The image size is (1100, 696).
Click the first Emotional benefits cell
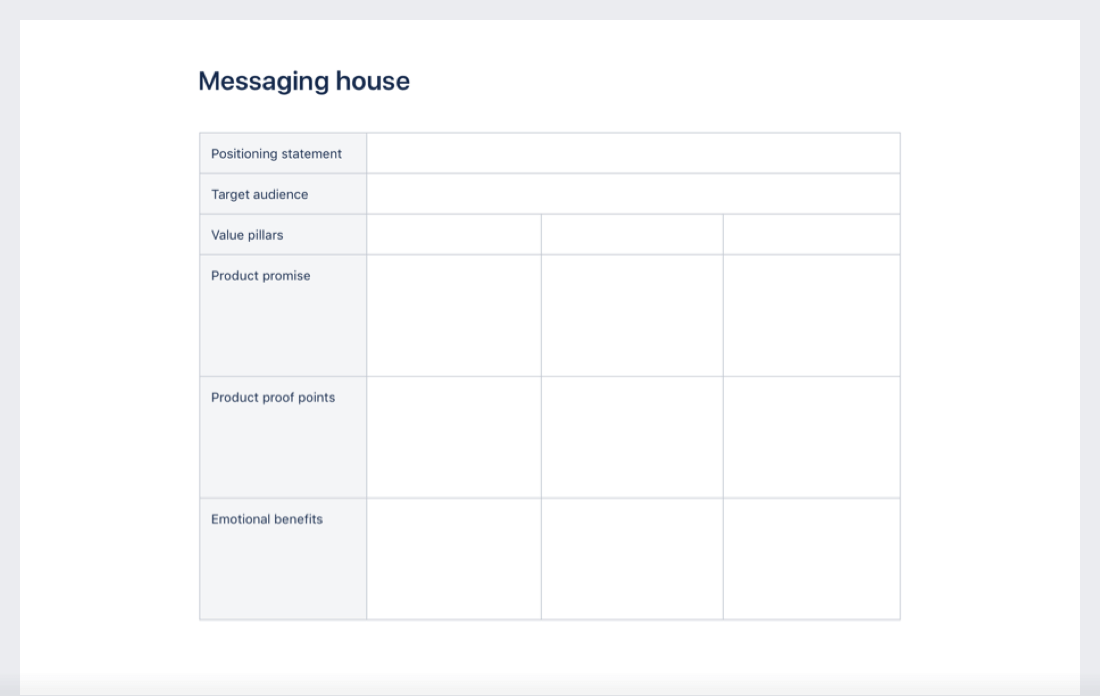453,555
